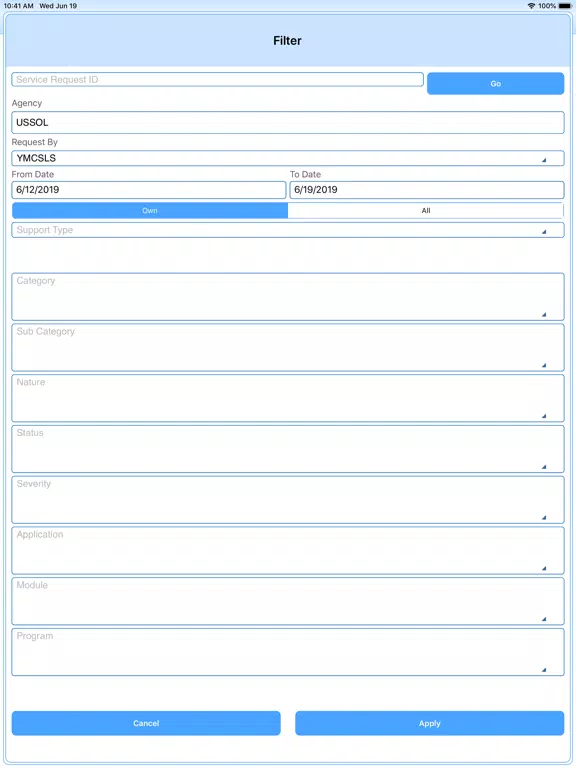The width and height of the screenshot is (576, 768).
Task: Click the Service Request ID input field
Action: click(217, 79)
